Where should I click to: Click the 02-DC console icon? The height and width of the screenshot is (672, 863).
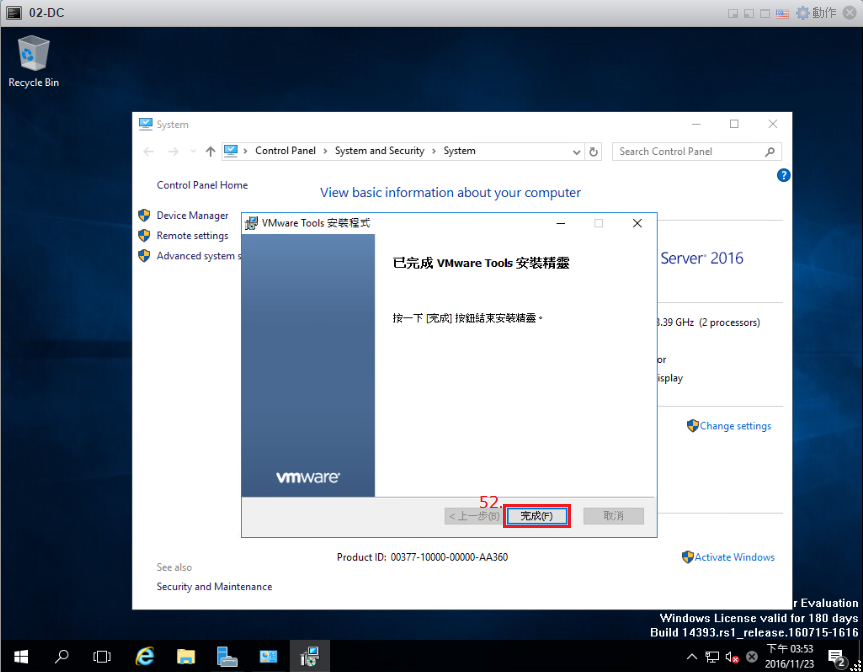pyautogui.click(x=13, y=13)
